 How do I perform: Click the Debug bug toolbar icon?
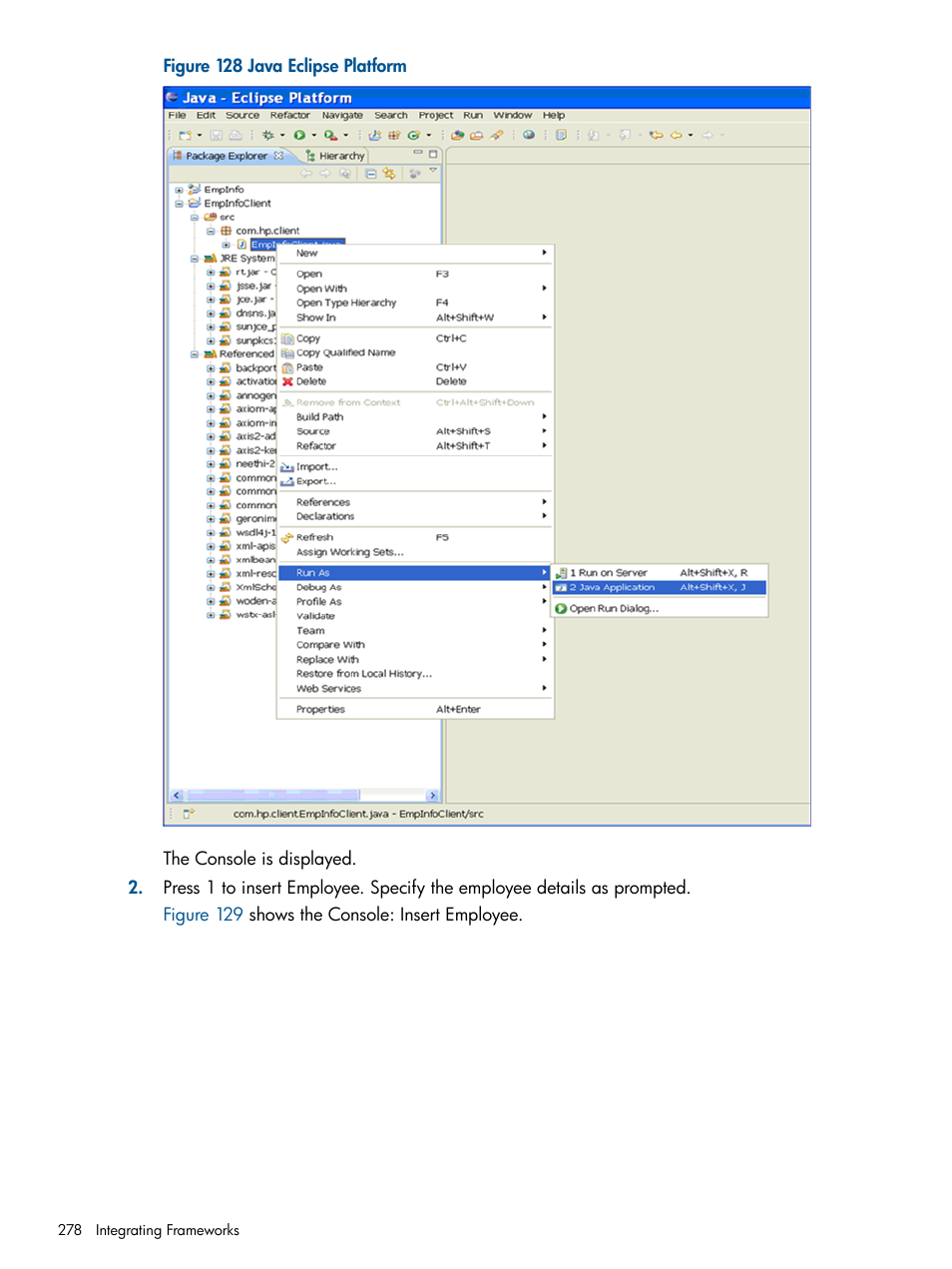tap(267, 135)
